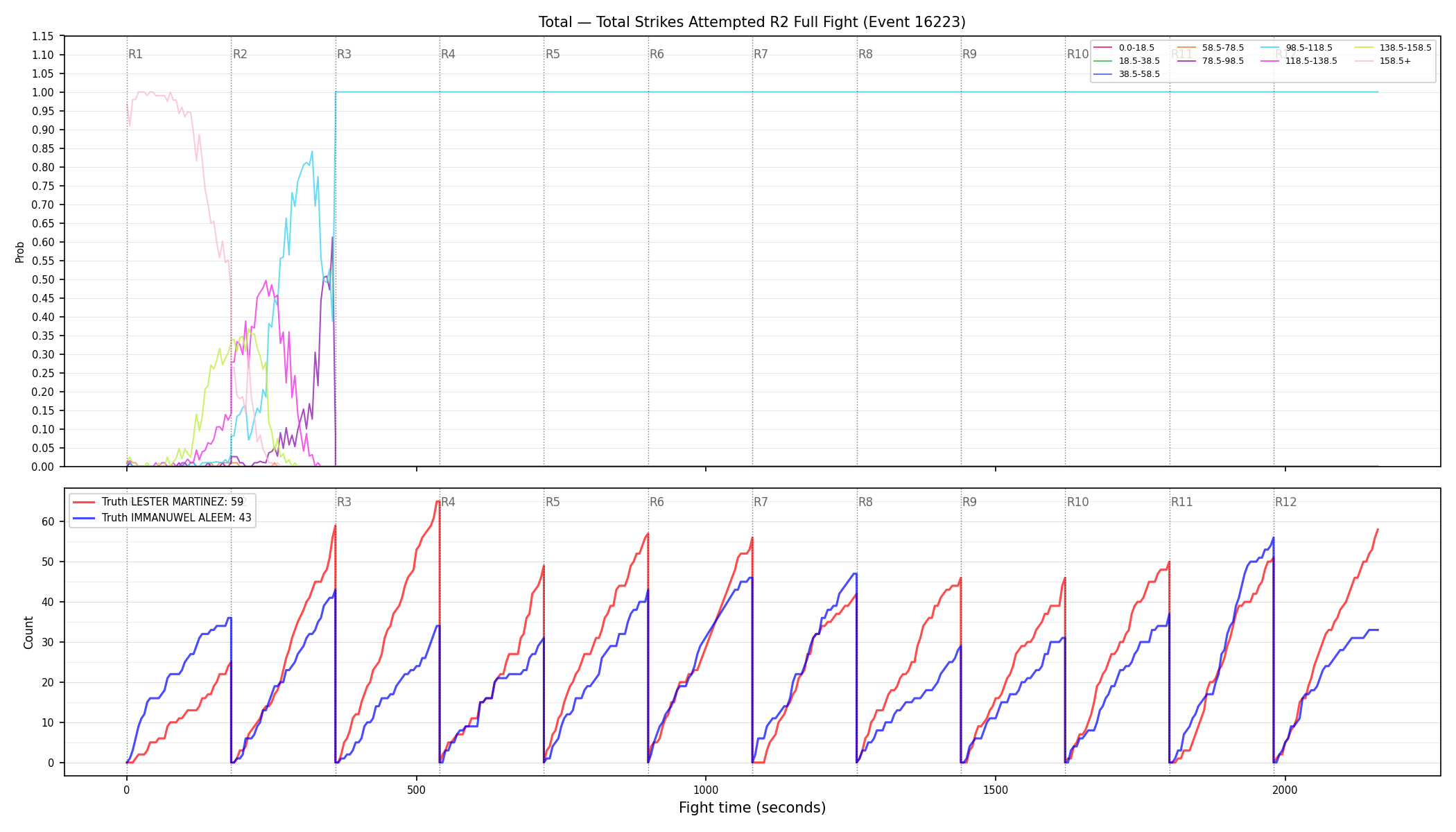1456x832 pixels.
Task: Select the 158.5+ legend entry
Action: pyautogui.click(x=1383, y=61)
